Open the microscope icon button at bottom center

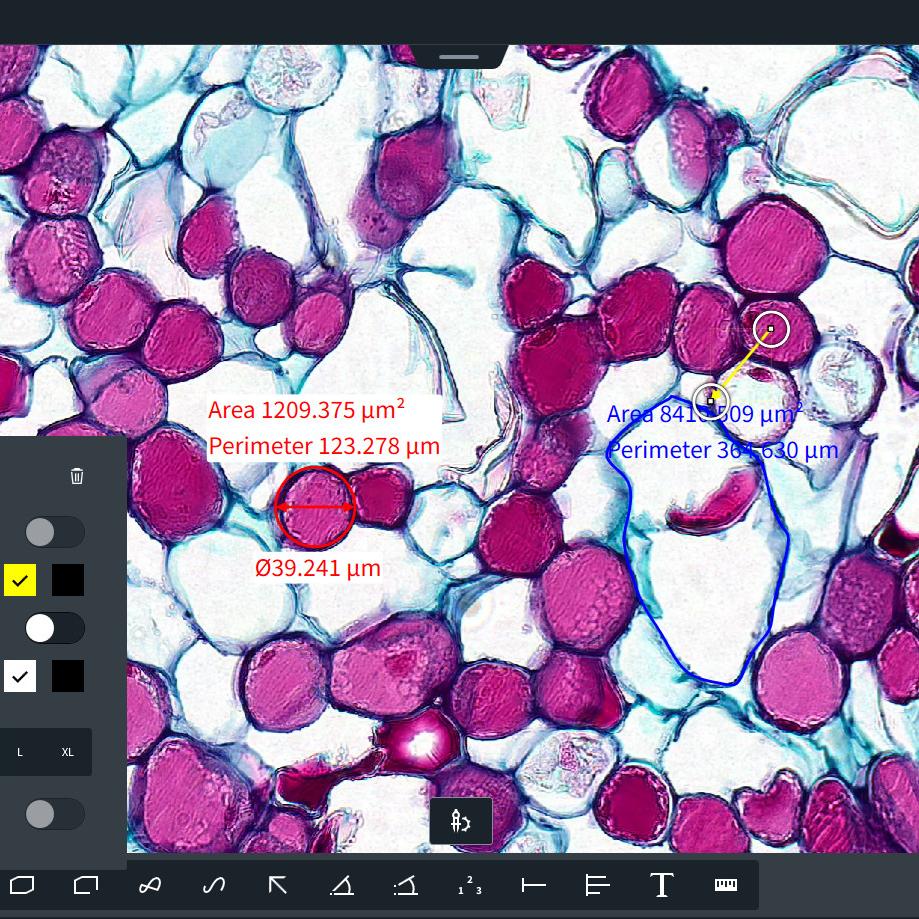[x=461, y=821]
